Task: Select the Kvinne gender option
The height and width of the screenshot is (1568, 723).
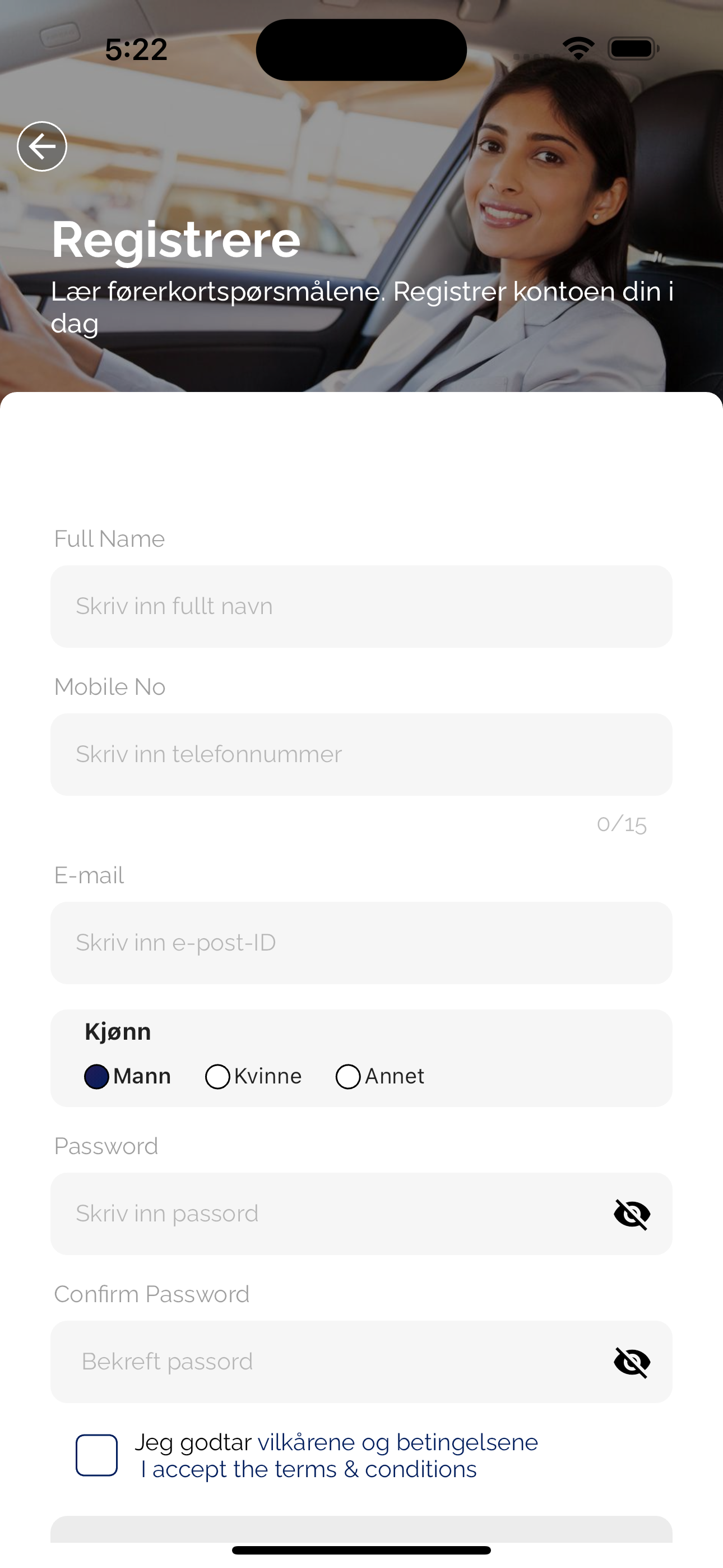Action: click(x=218, y=1076)
